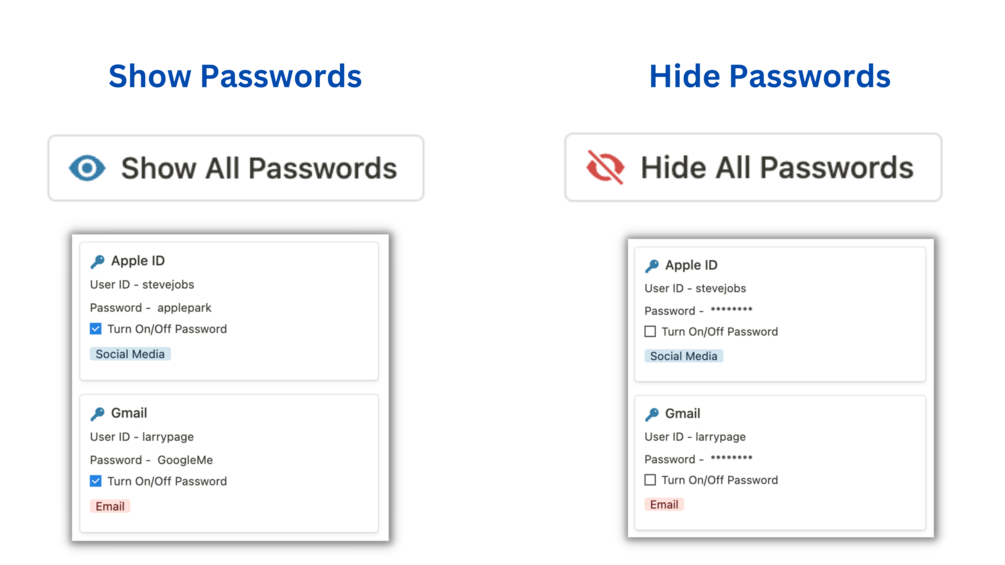
Task: Open the Gmail title in right panel
Action: click(x=682, y=413)
